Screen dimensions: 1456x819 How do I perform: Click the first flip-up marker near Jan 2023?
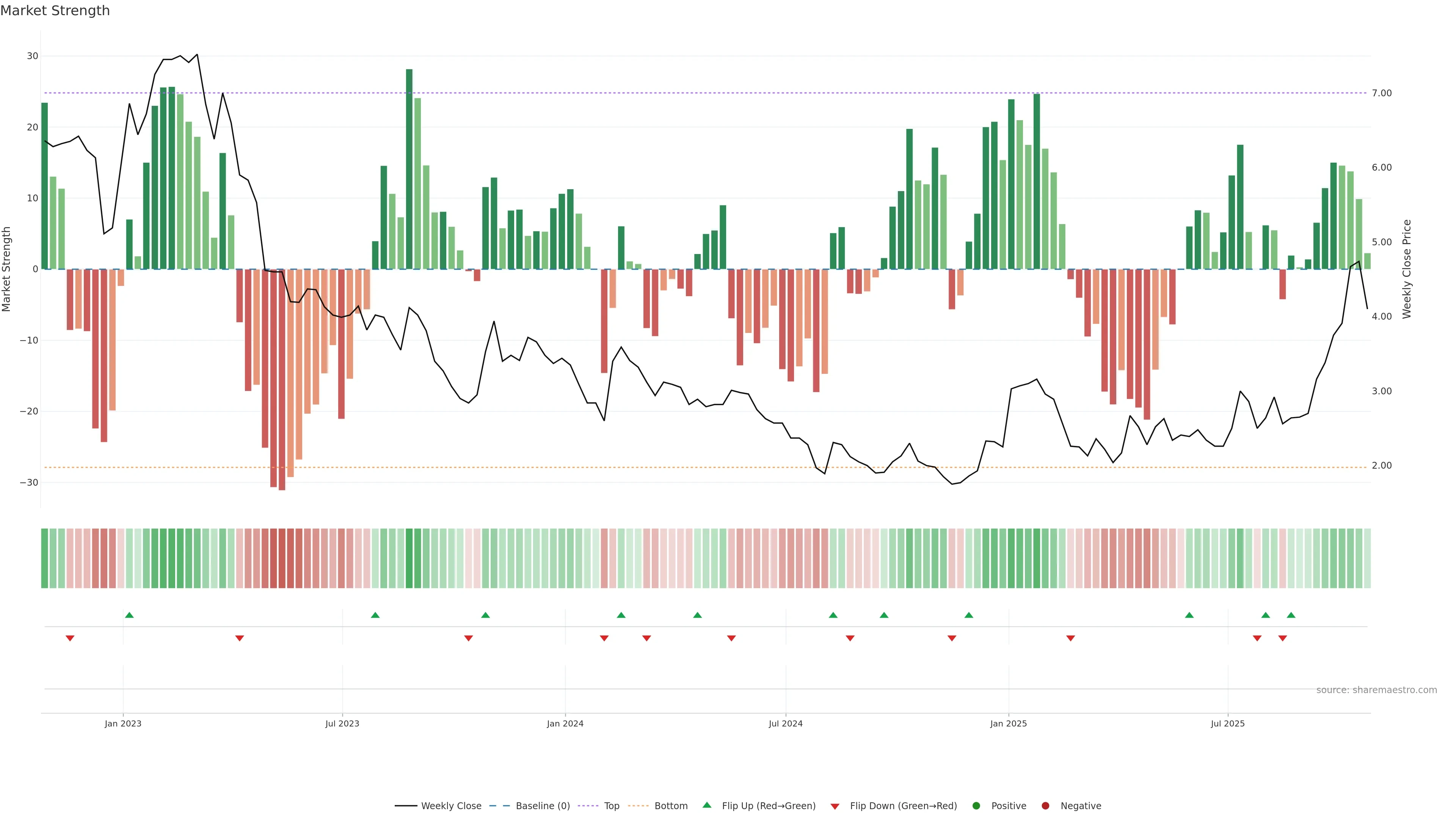pyautogui.click(x=129, y=615)
